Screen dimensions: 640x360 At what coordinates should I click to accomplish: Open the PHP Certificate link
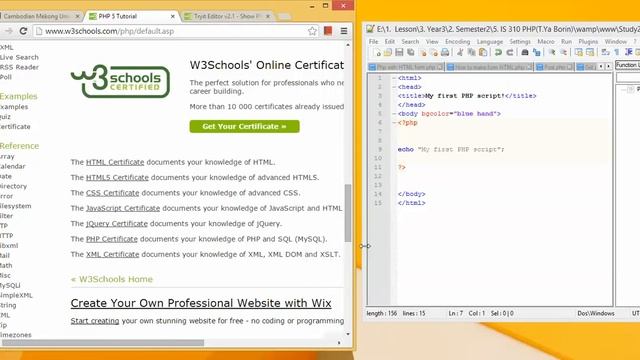(x=111, y=239)
